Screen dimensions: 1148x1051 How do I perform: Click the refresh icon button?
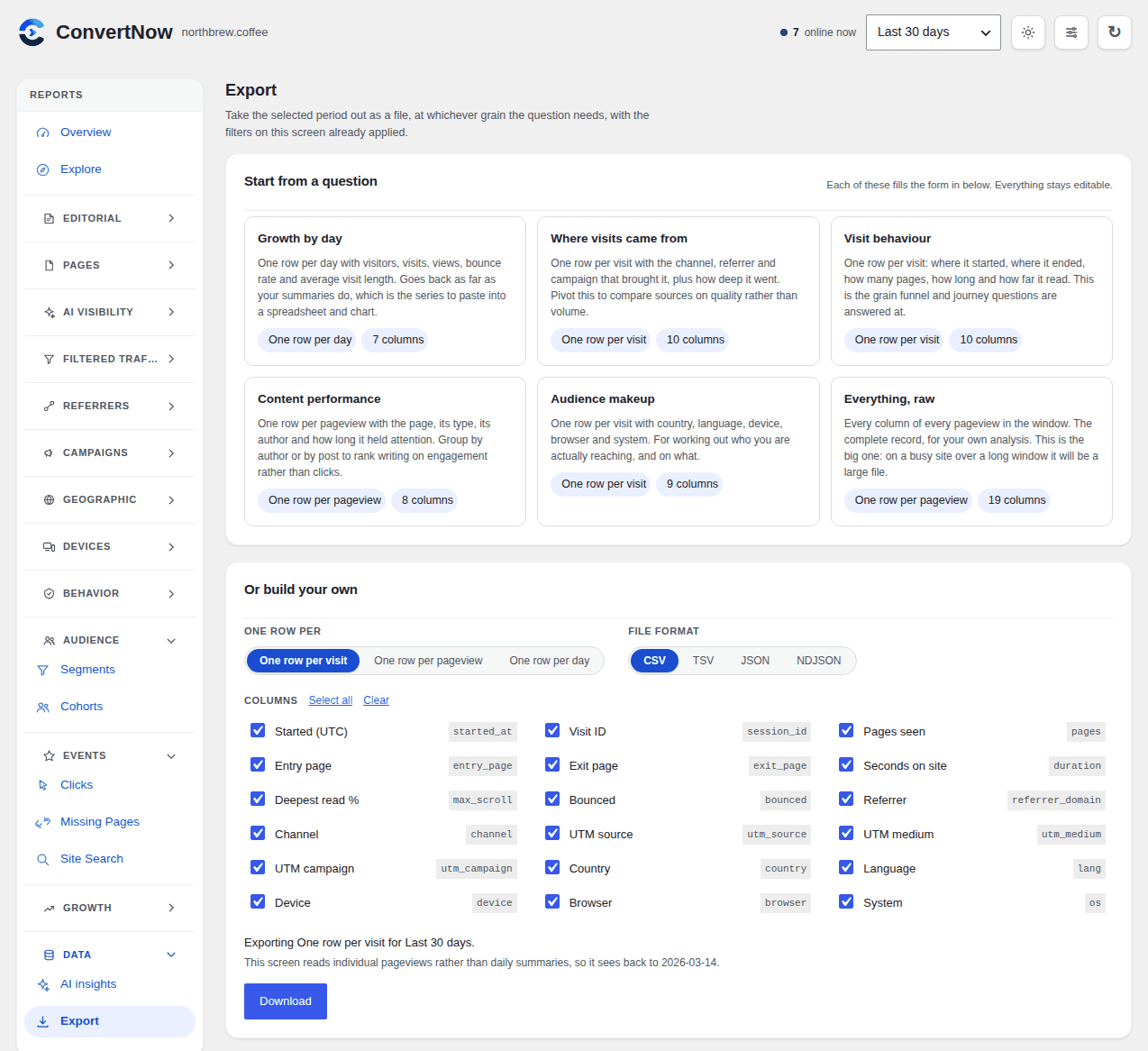[x=1115, y=32]
